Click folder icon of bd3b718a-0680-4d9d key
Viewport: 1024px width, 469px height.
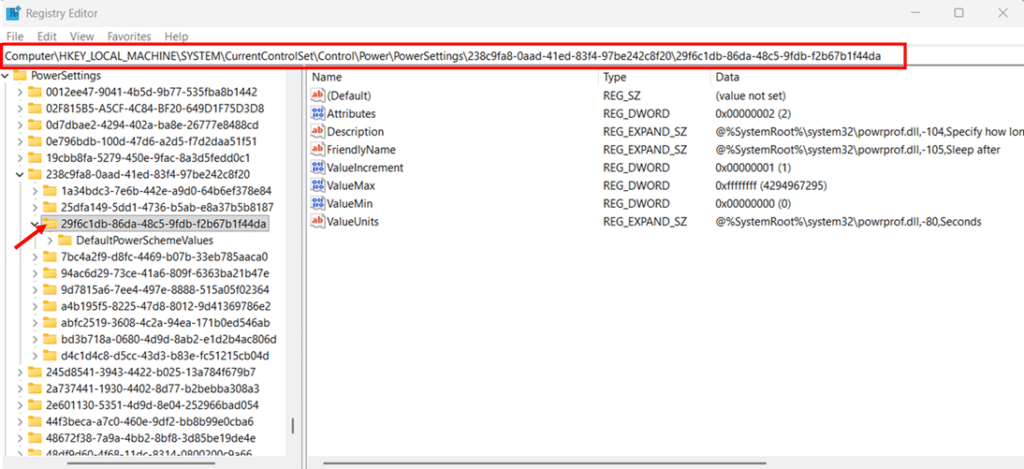pyautogui.click(x=50, y=339)
